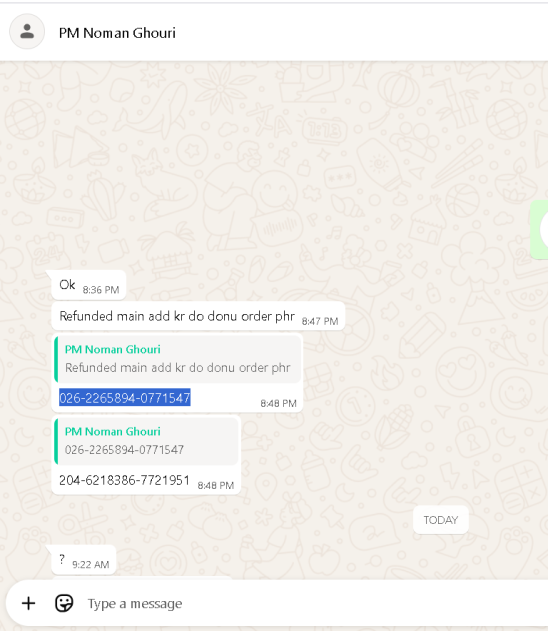Click the plus attach icon

click(x=28, y=603)
